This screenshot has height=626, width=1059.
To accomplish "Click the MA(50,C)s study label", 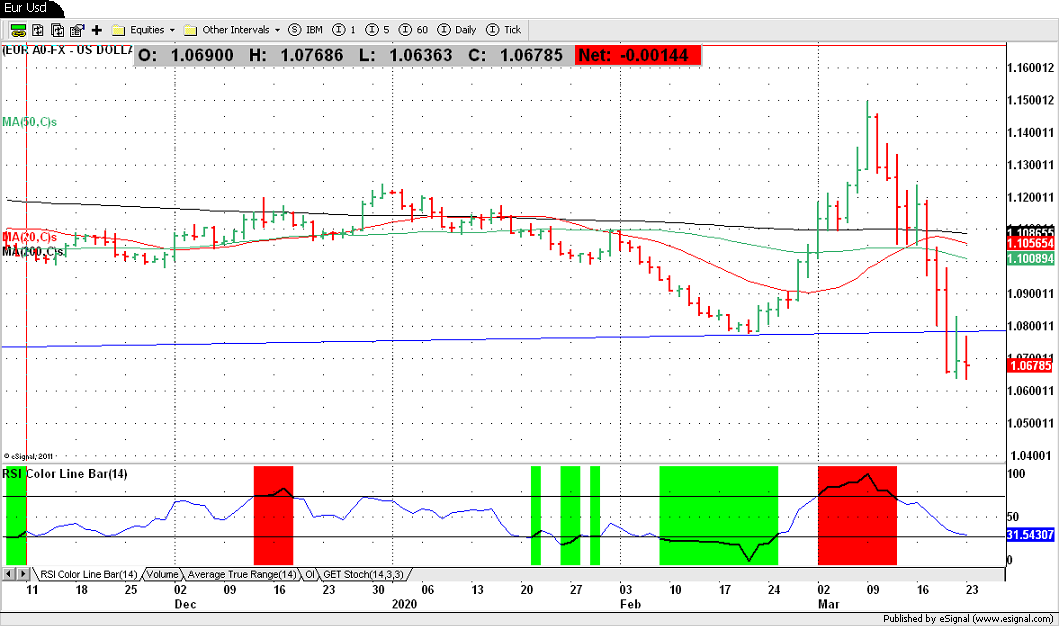I will point(30,122).
